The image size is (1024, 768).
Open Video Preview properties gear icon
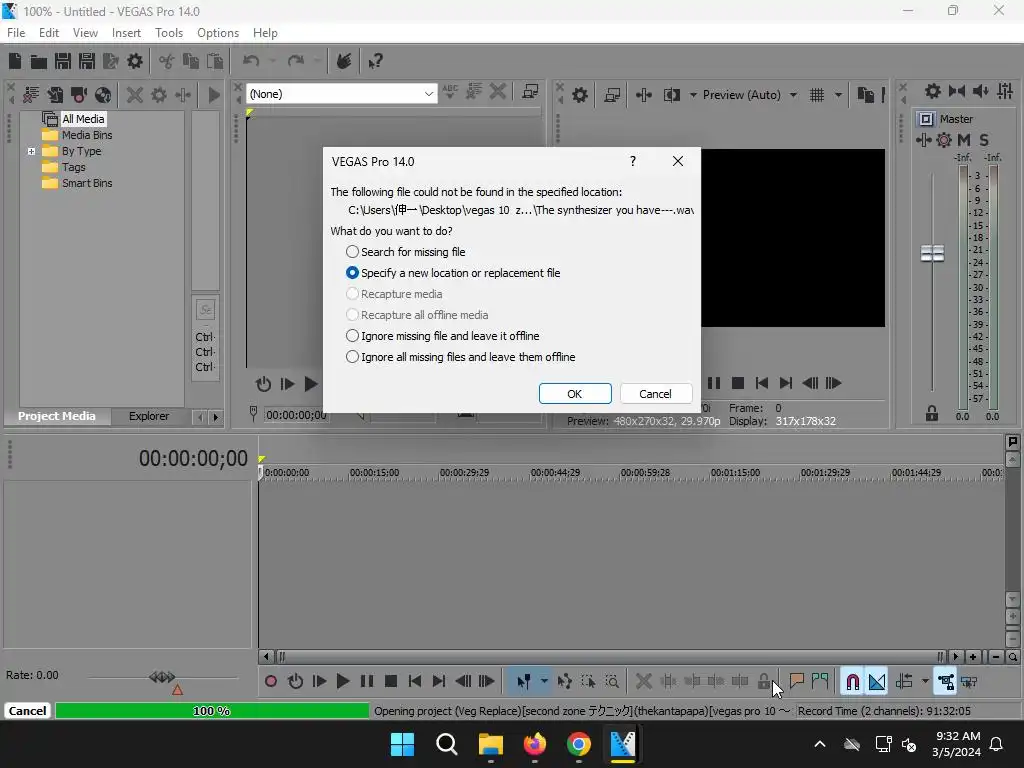[580, 95]
